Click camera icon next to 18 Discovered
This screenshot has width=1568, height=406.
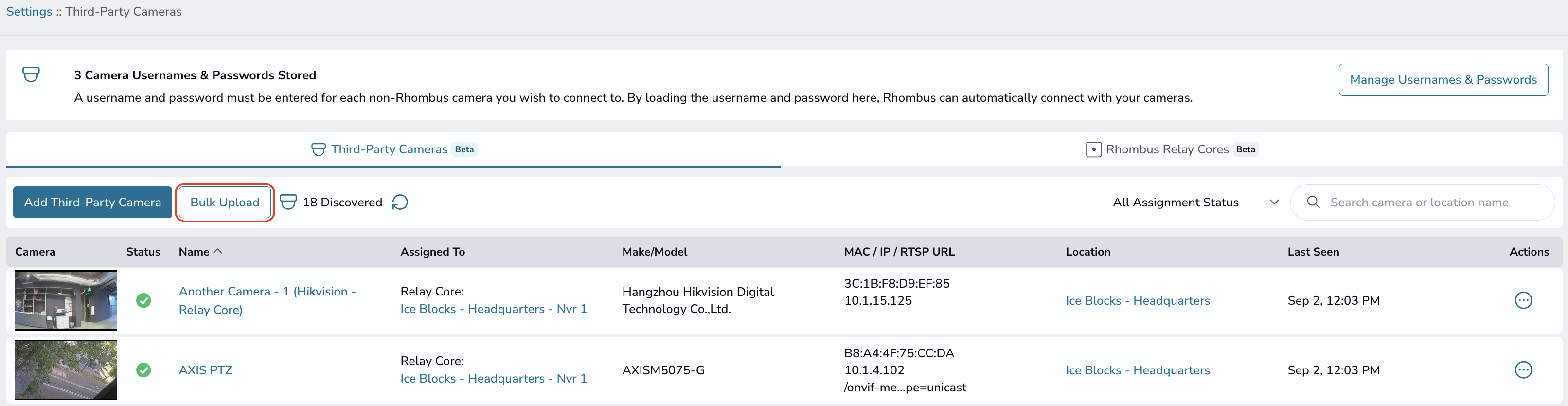pos(288,202)
